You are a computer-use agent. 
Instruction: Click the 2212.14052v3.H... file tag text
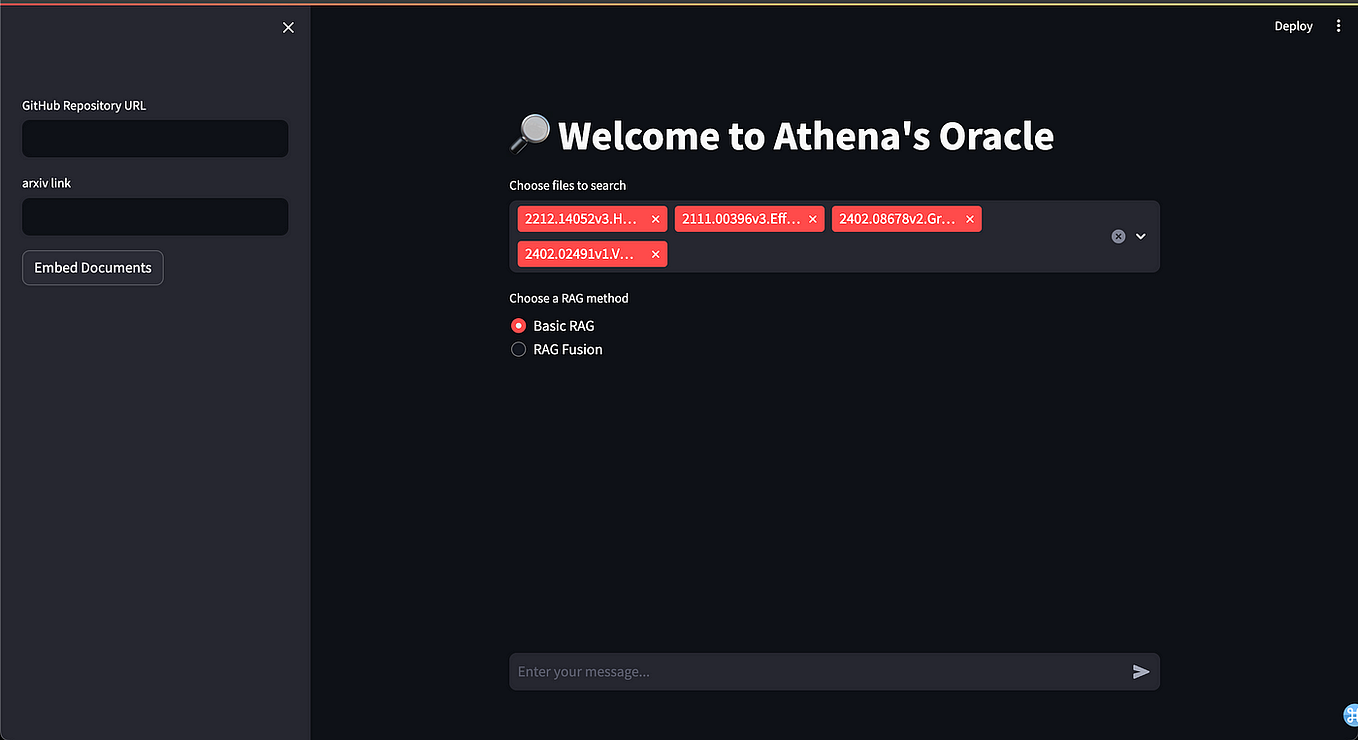[581, 219]
